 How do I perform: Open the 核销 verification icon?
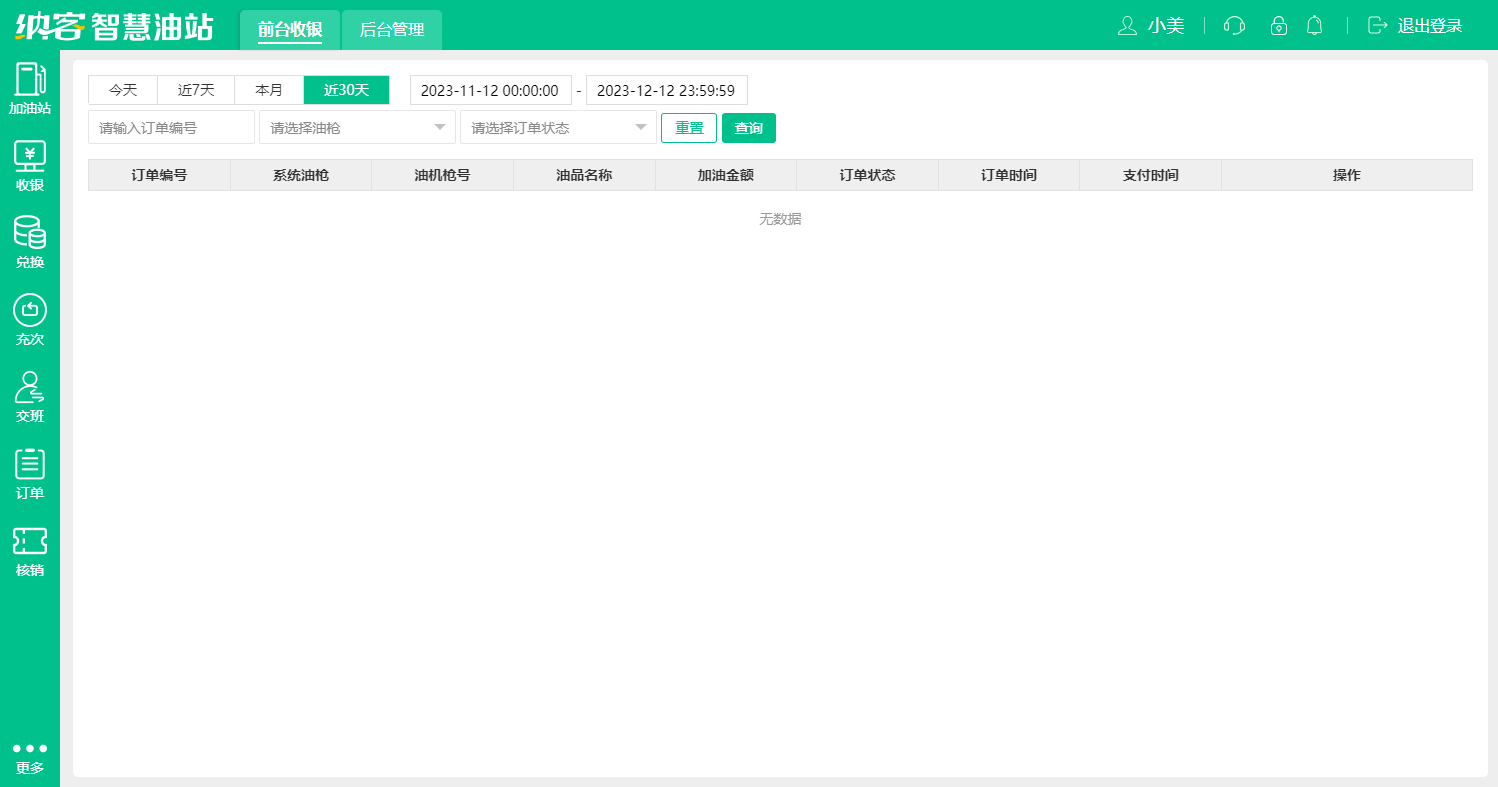click(x=30, y=550)
